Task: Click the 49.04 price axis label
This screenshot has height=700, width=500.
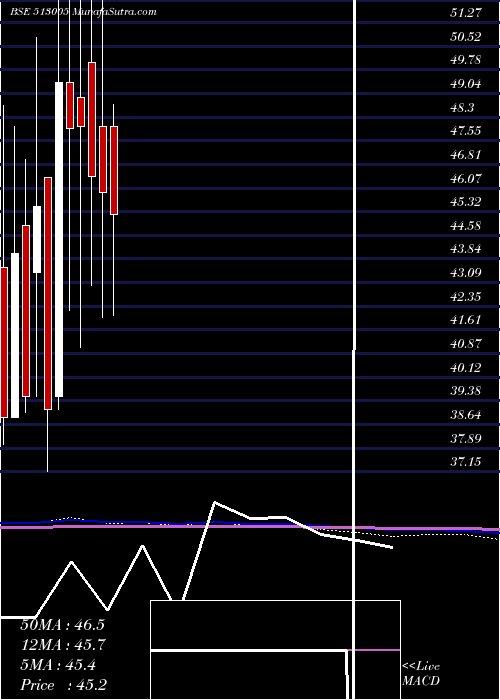Action: coord(466,83)
